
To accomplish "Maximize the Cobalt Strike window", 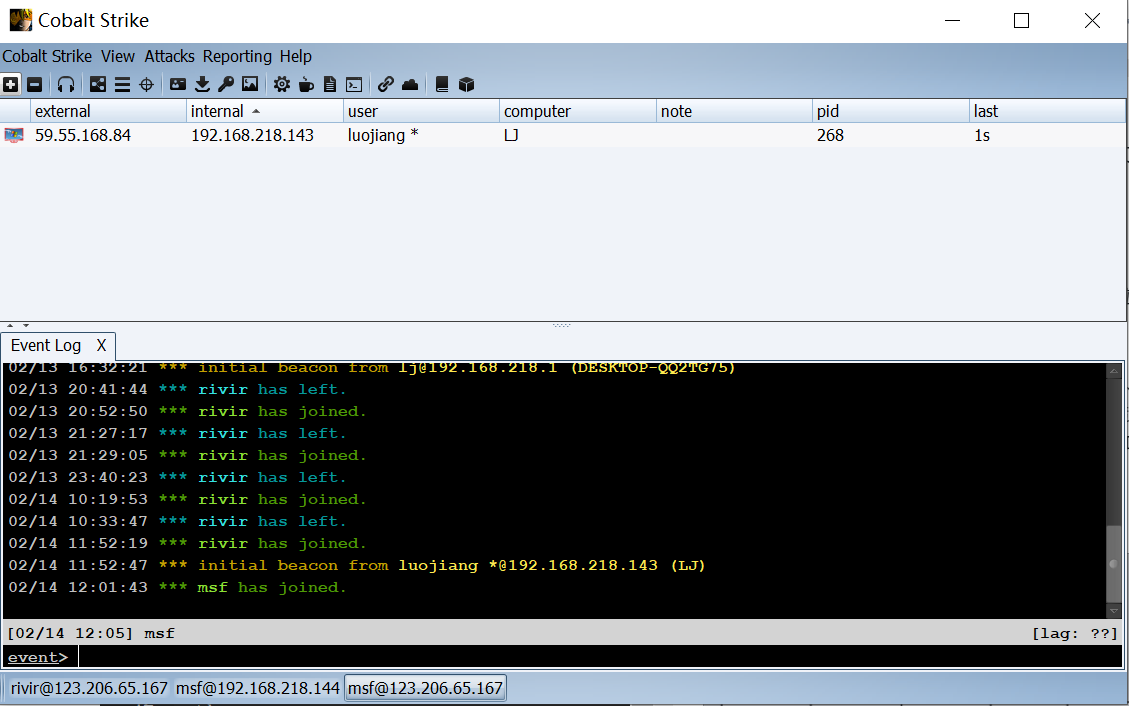I will 1021,20.
